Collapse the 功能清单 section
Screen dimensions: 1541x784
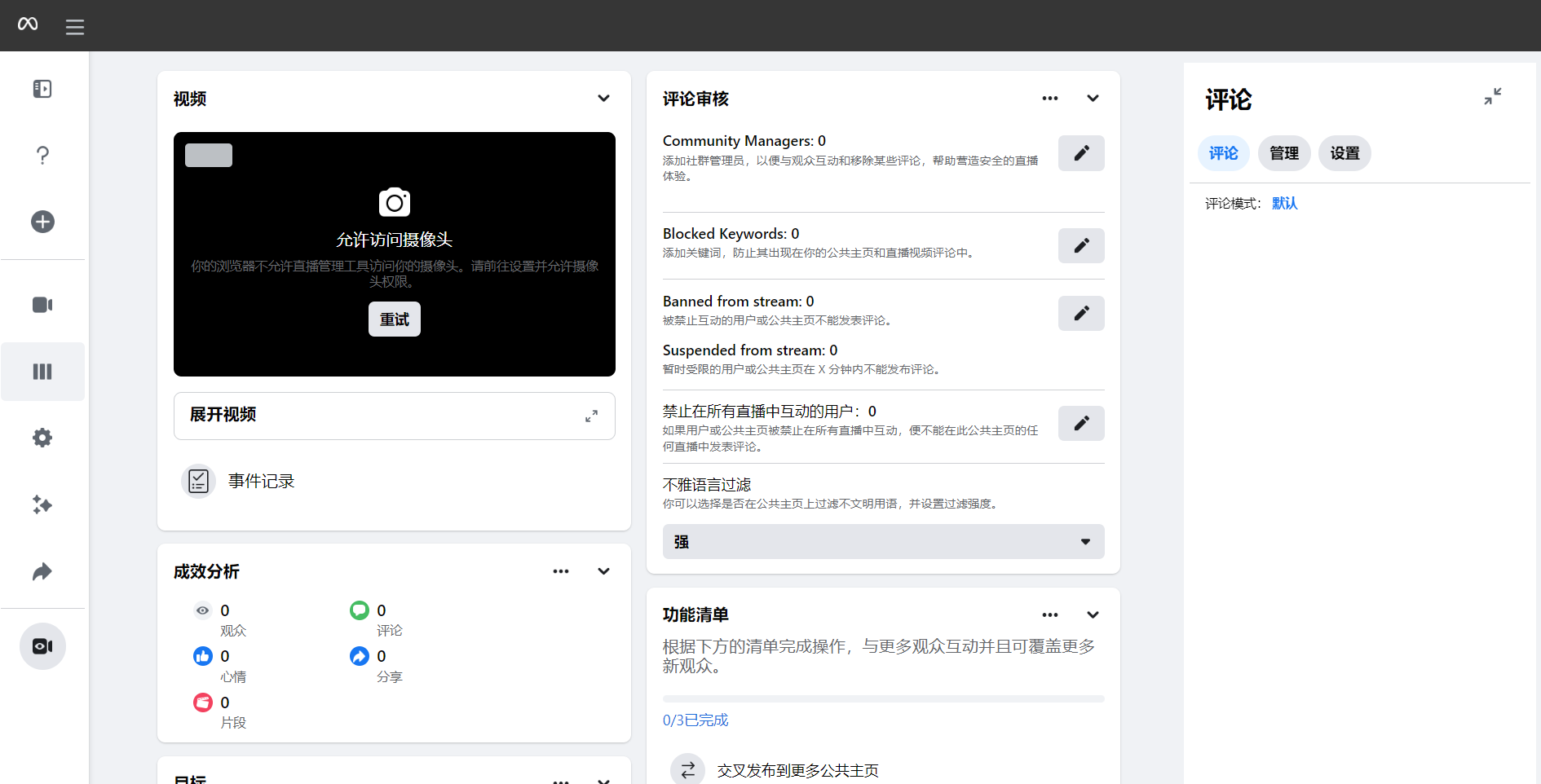point(1093,614)
